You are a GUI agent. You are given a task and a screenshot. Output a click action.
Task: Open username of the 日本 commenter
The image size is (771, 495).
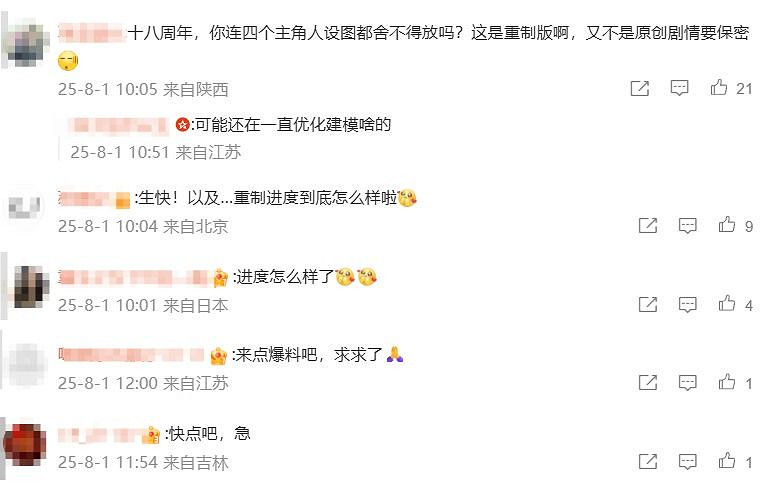coord(133,277)
